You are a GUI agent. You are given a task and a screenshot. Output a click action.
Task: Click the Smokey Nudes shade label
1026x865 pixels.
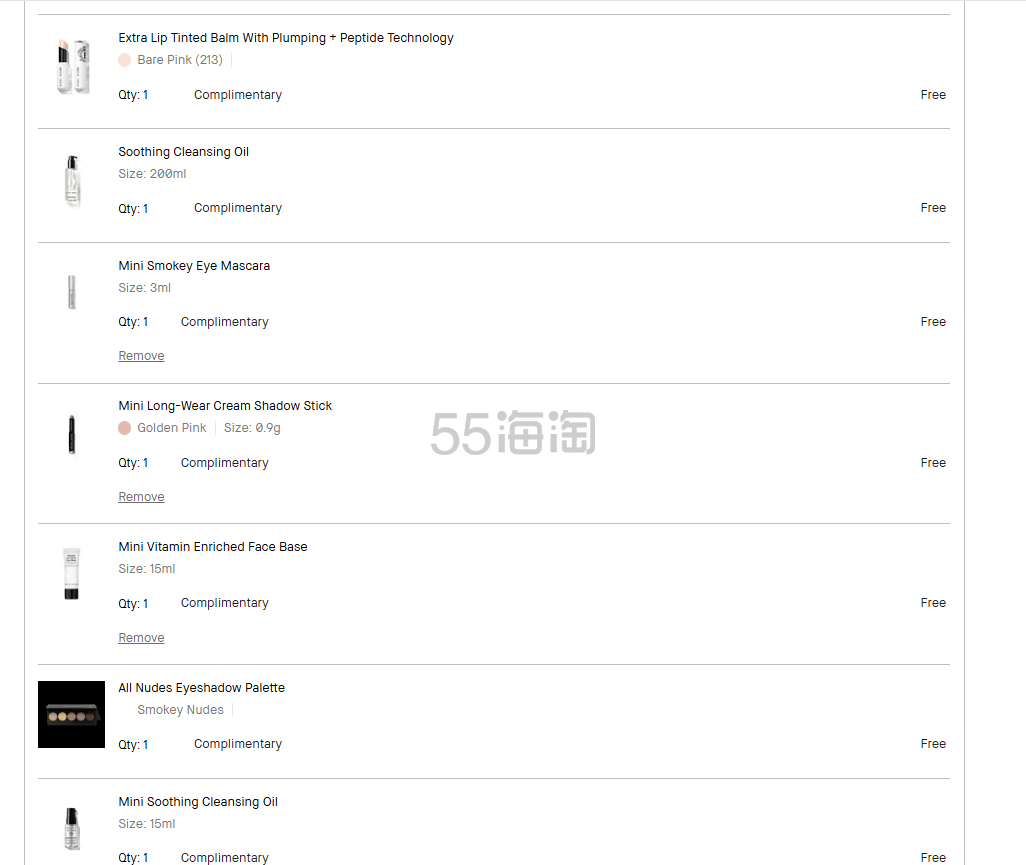181,710
